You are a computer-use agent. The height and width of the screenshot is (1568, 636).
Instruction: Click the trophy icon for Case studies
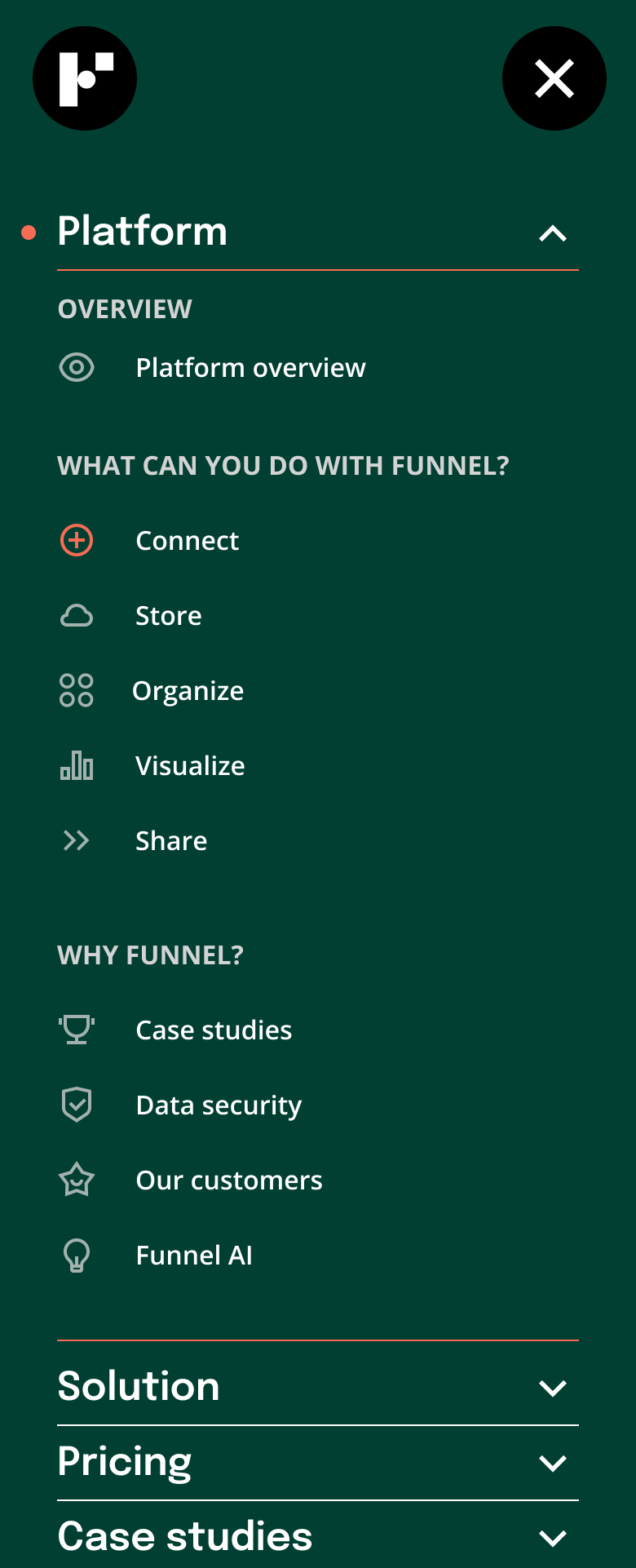pyautogui.click(x=77, y=1030)
